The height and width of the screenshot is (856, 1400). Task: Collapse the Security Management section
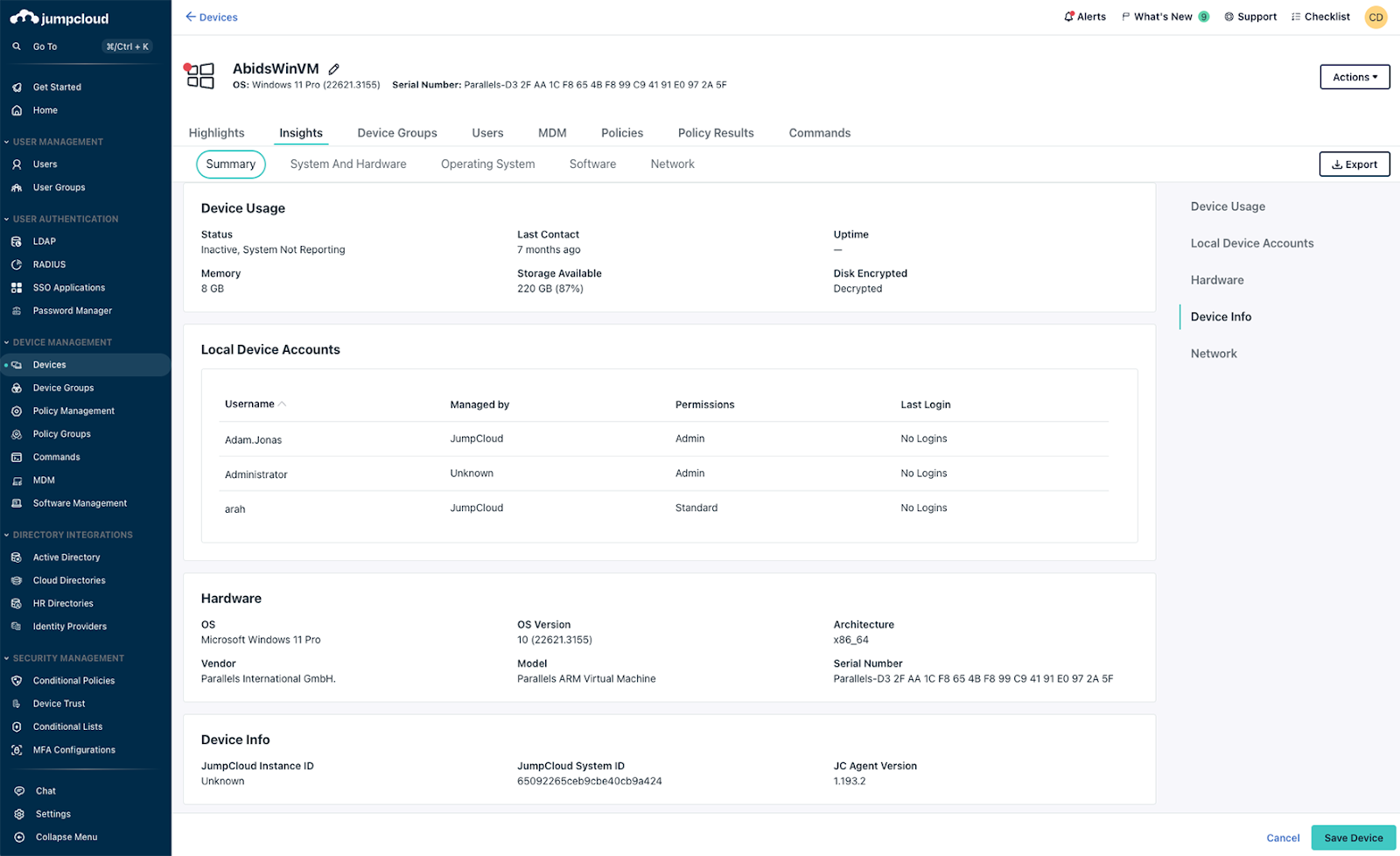(7, 658)
